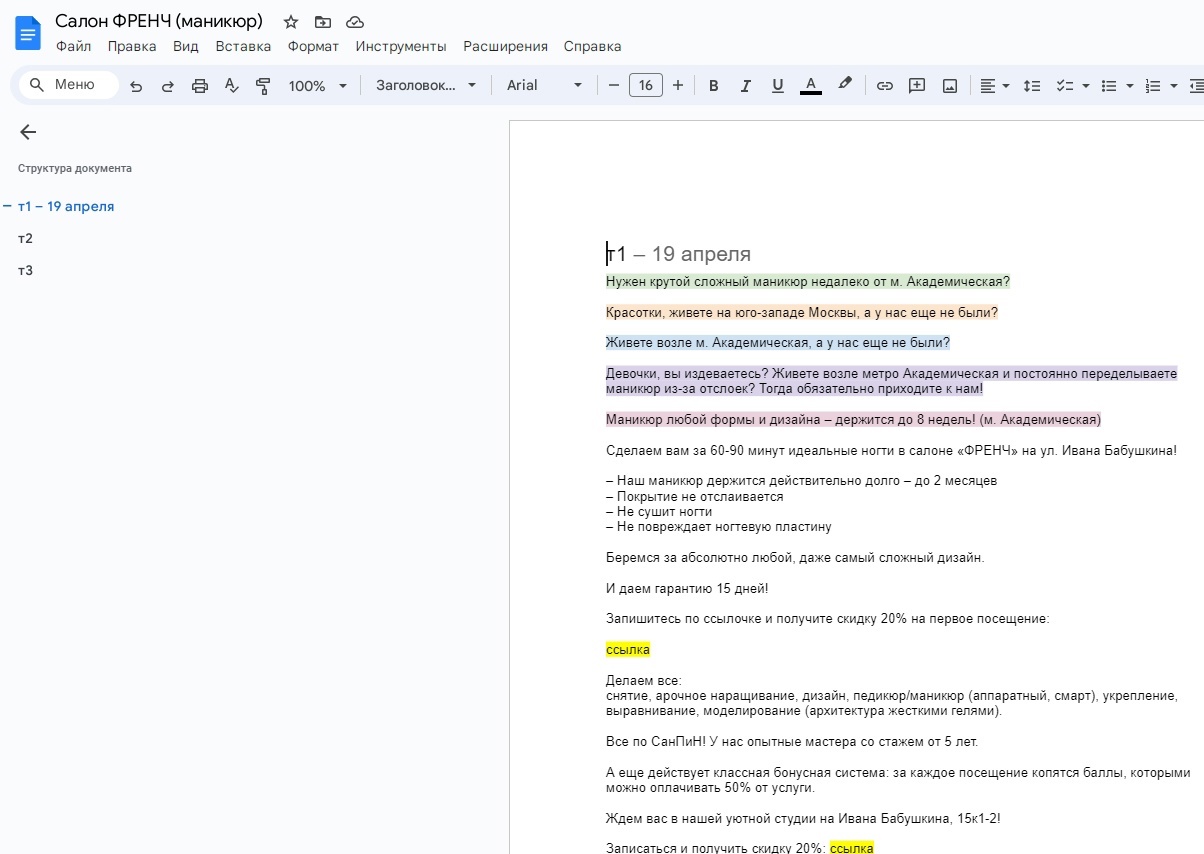
Task: Open the 100% zoom dropdown
Action: point(317,86)
